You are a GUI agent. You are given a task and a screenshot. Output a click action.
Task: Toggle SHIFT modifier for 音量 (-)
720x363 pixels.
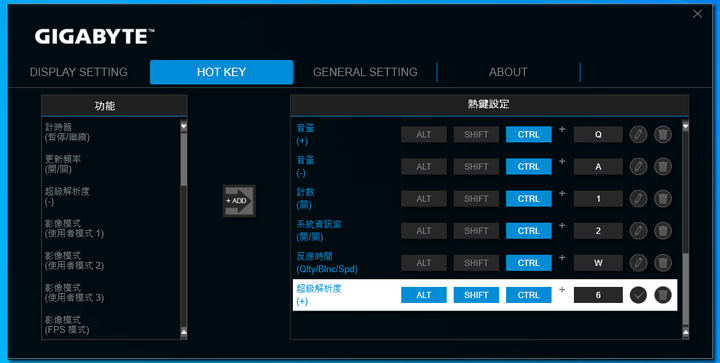pos(476,167)
